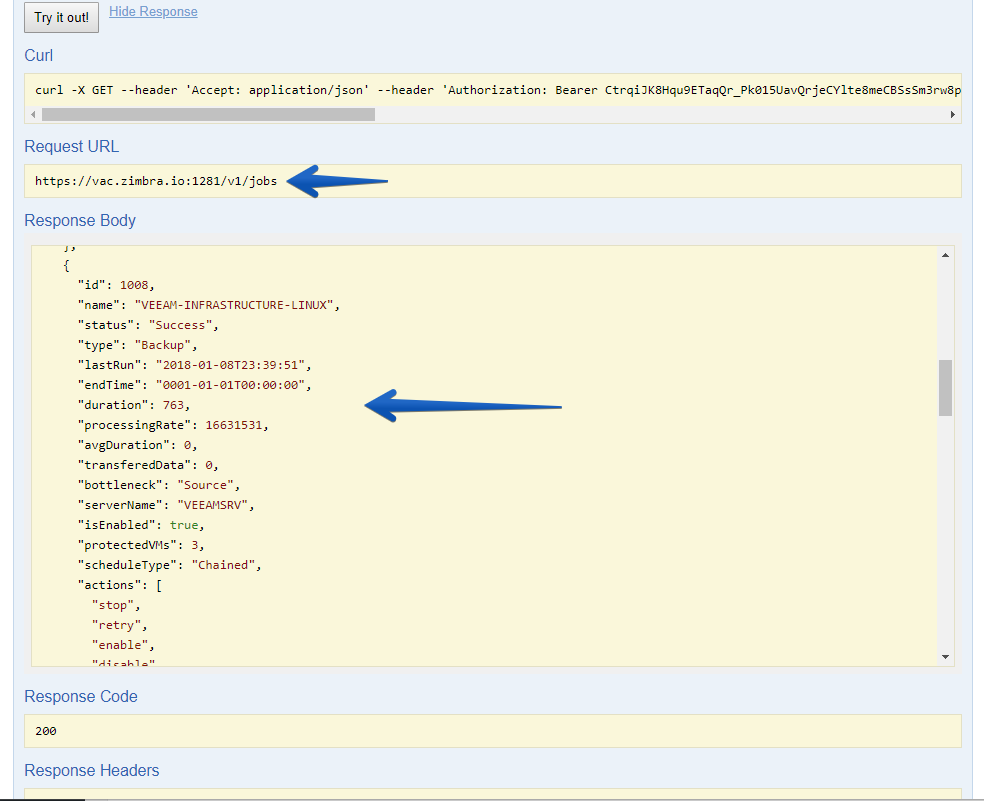984x801 pixels.
Task: Click the response body scrollbar down arrow
Action: tap(945, 657)
